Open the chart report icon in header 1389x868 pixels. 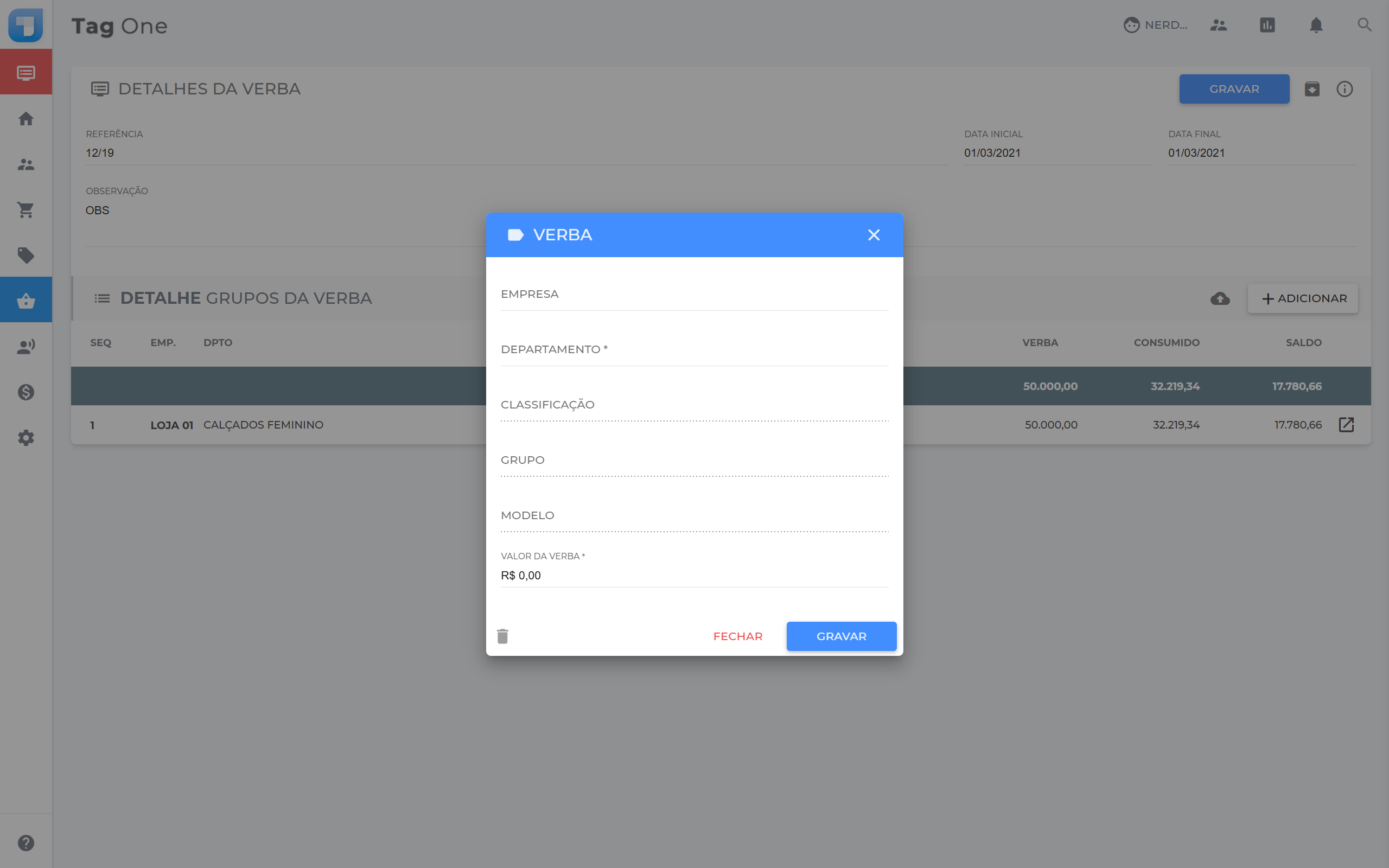pos(1267,25)
